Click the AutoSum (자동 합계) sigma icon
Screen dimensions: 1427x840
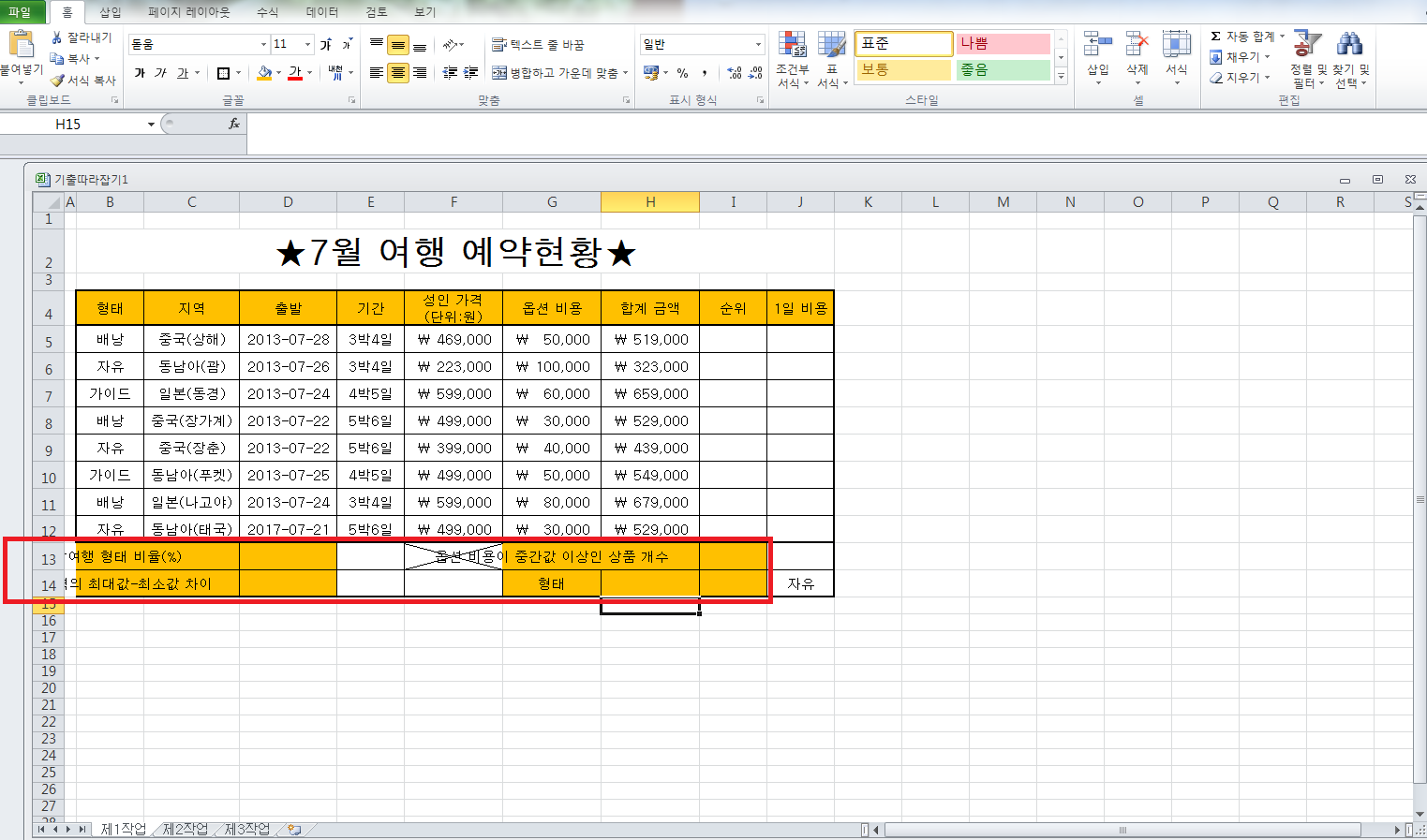(x=1215, y=37)
